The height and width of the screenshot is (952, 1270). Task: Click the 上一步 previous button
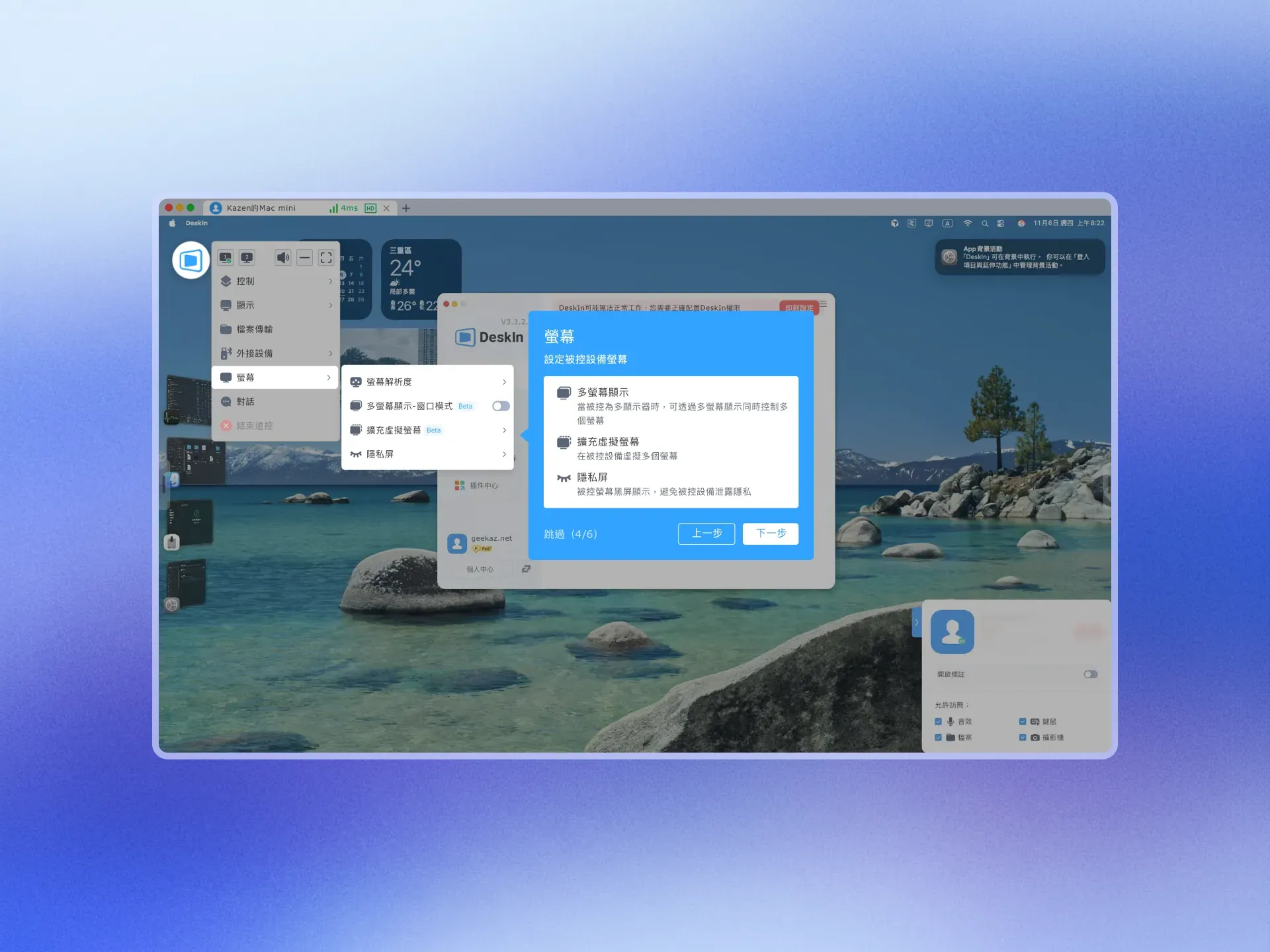(706, 534)
